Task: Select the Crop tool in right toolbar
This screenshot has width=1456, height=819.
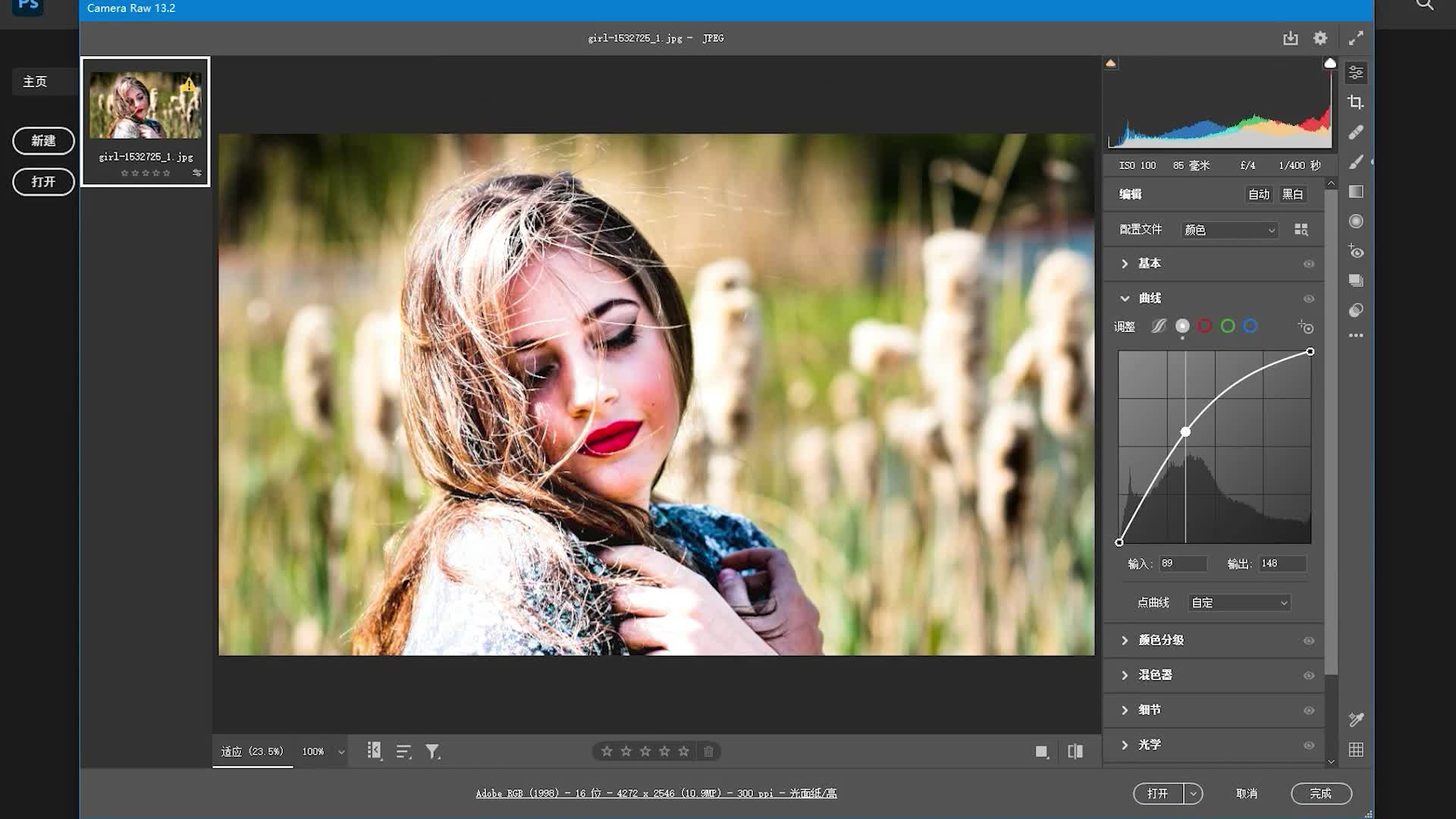Action: [x=1356, y=102]
